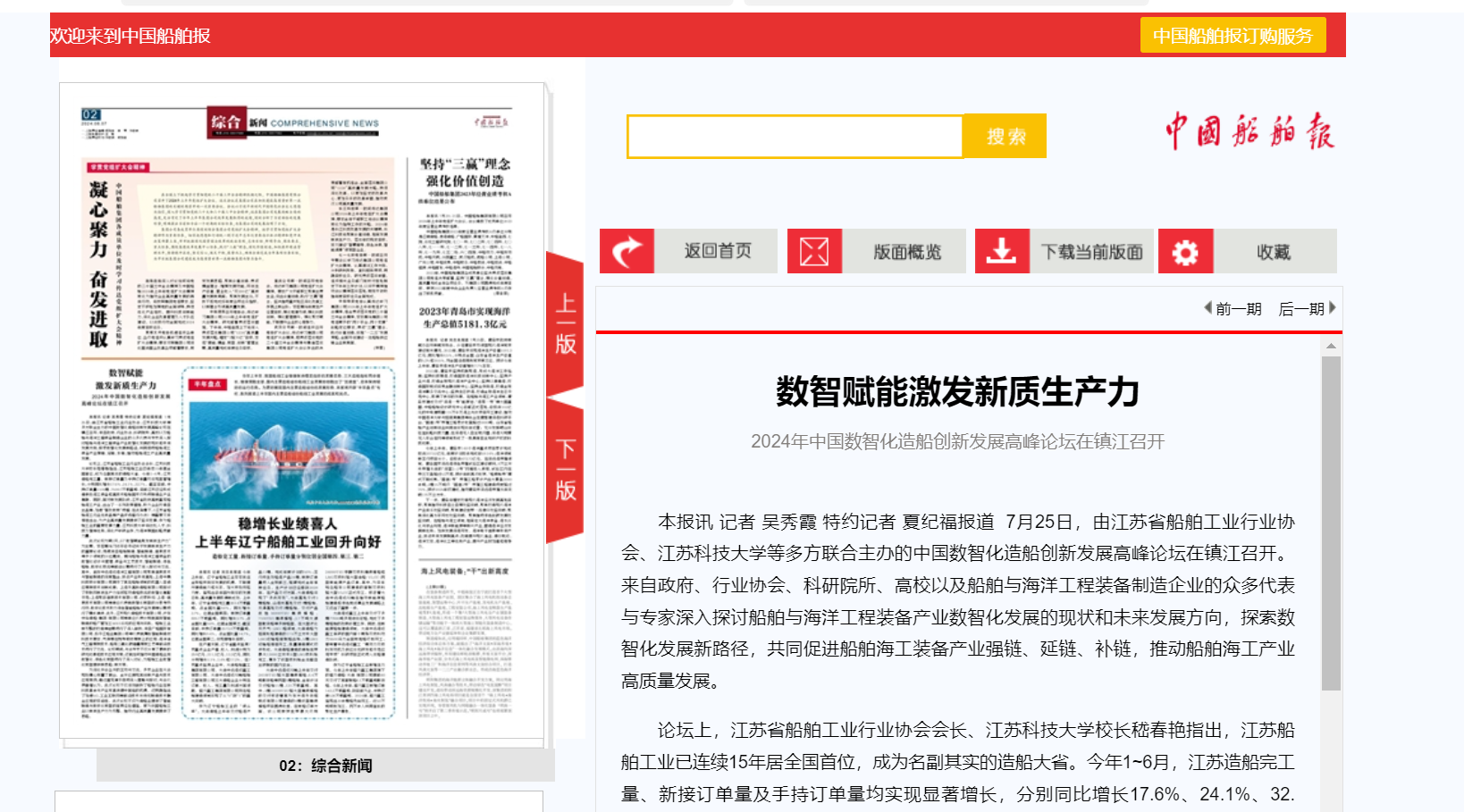Click the red download arrow icon
The height and width of the screenshot is (812, 1464).
coord(1001,252)
